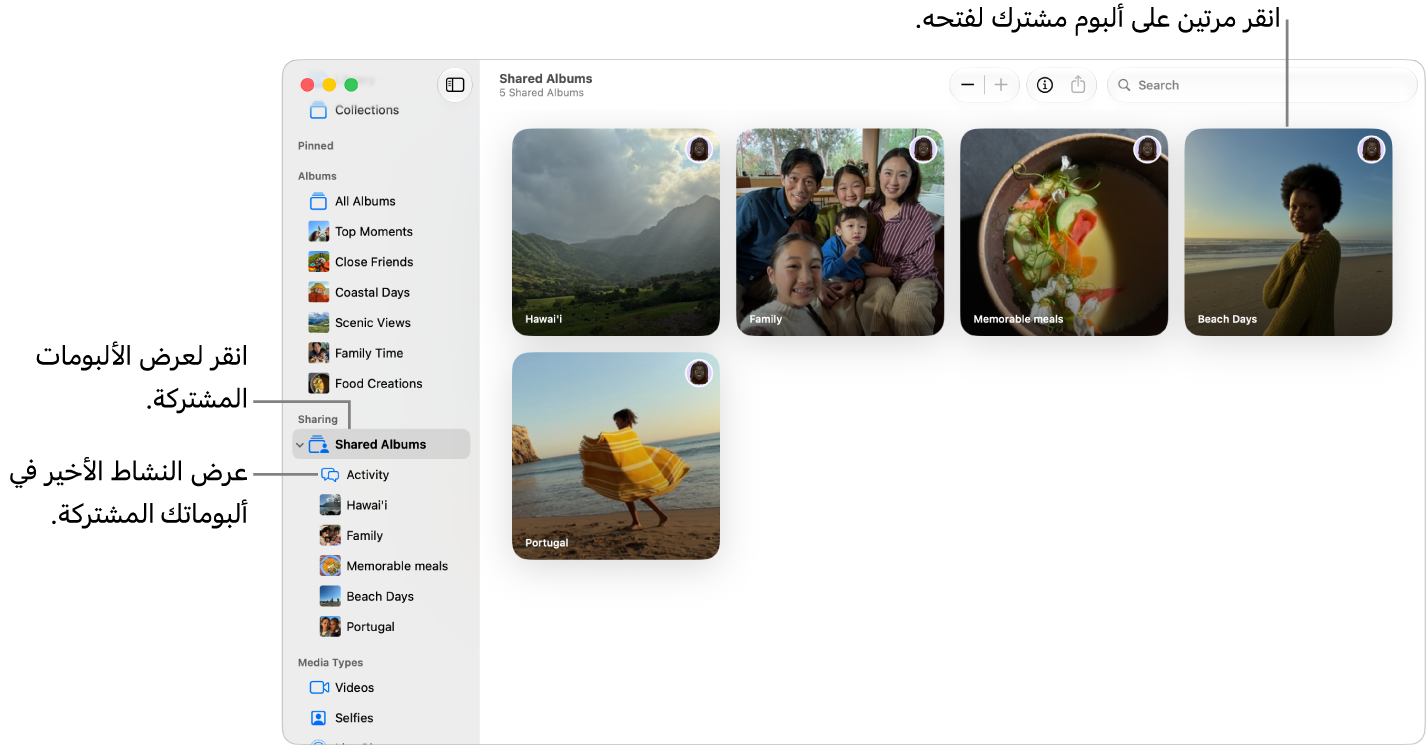Select the Hawai'i shared album thumbnail
1426x747 pixels.
pos(616,232)
